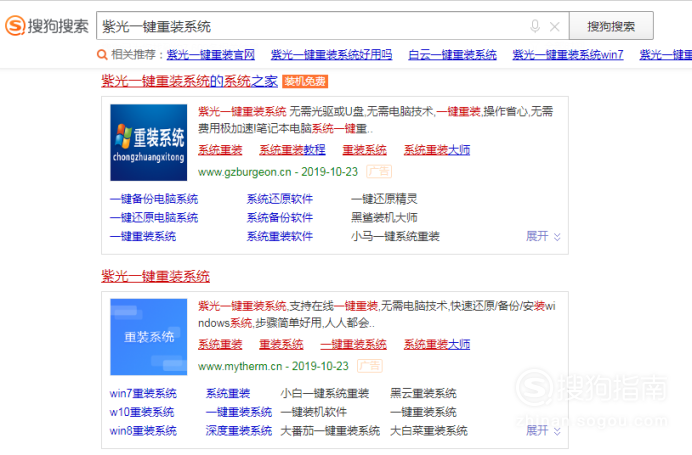
Task: Click 黑鲨装机大师 text
Action: coord(384,218)
